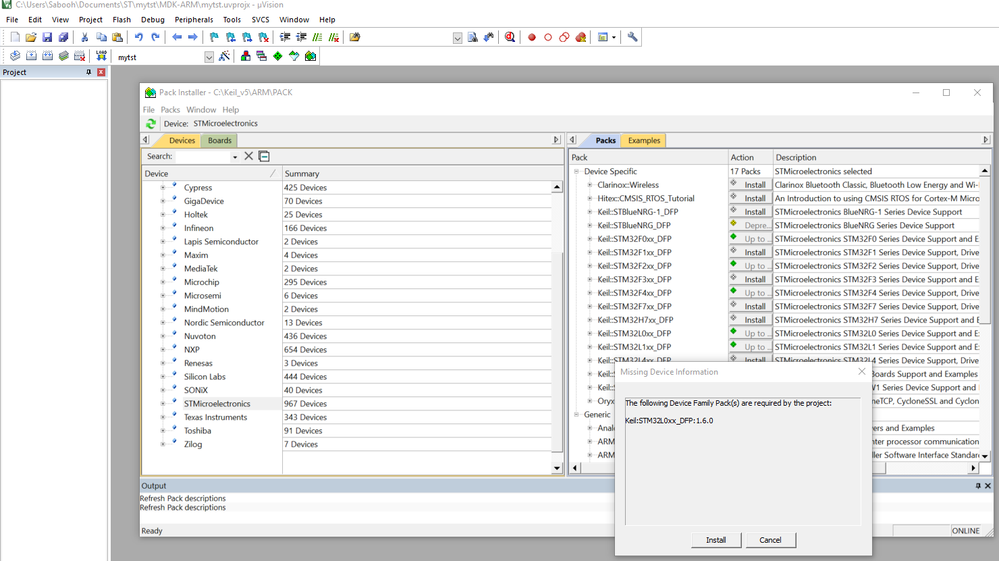Image resolution: width=999 pixels, height=561 pixels.
Task: Expand the Clarinox::Wireless pack entry
Action: pyautogui.click(x=590, y=185)
